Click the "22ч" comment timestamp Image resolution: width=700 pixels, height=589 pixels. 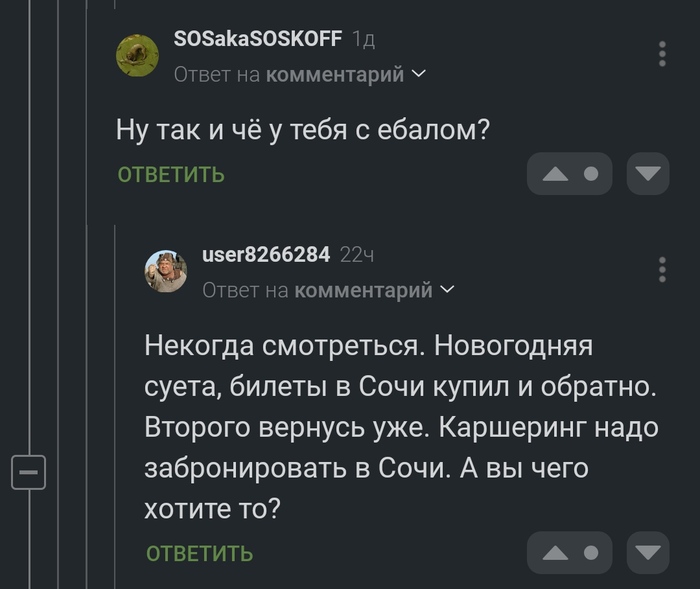[357, 255]
